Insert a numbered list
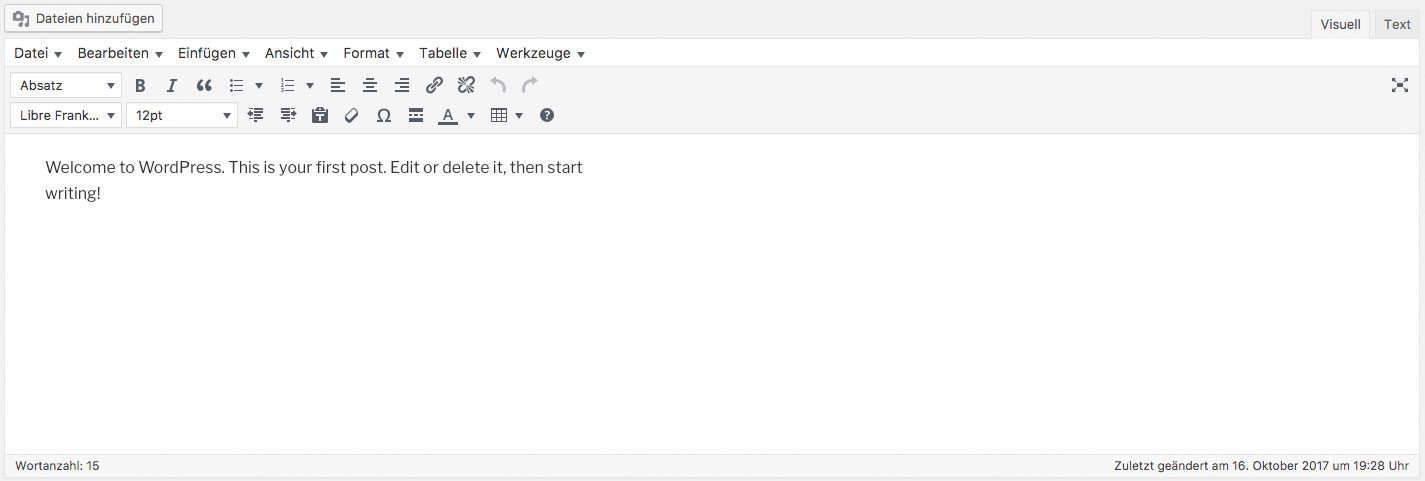 pos(288,85)
